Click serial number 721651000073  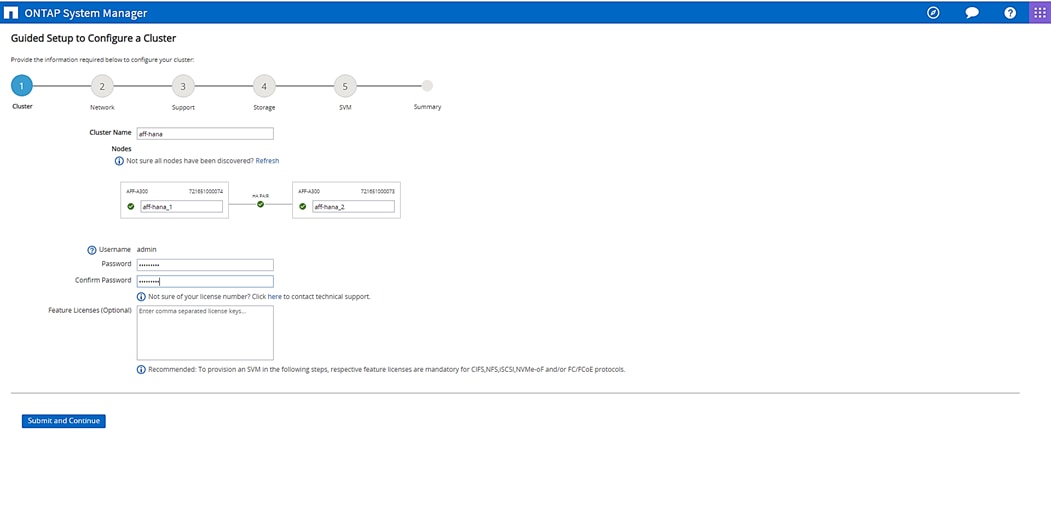click(377, 191)
